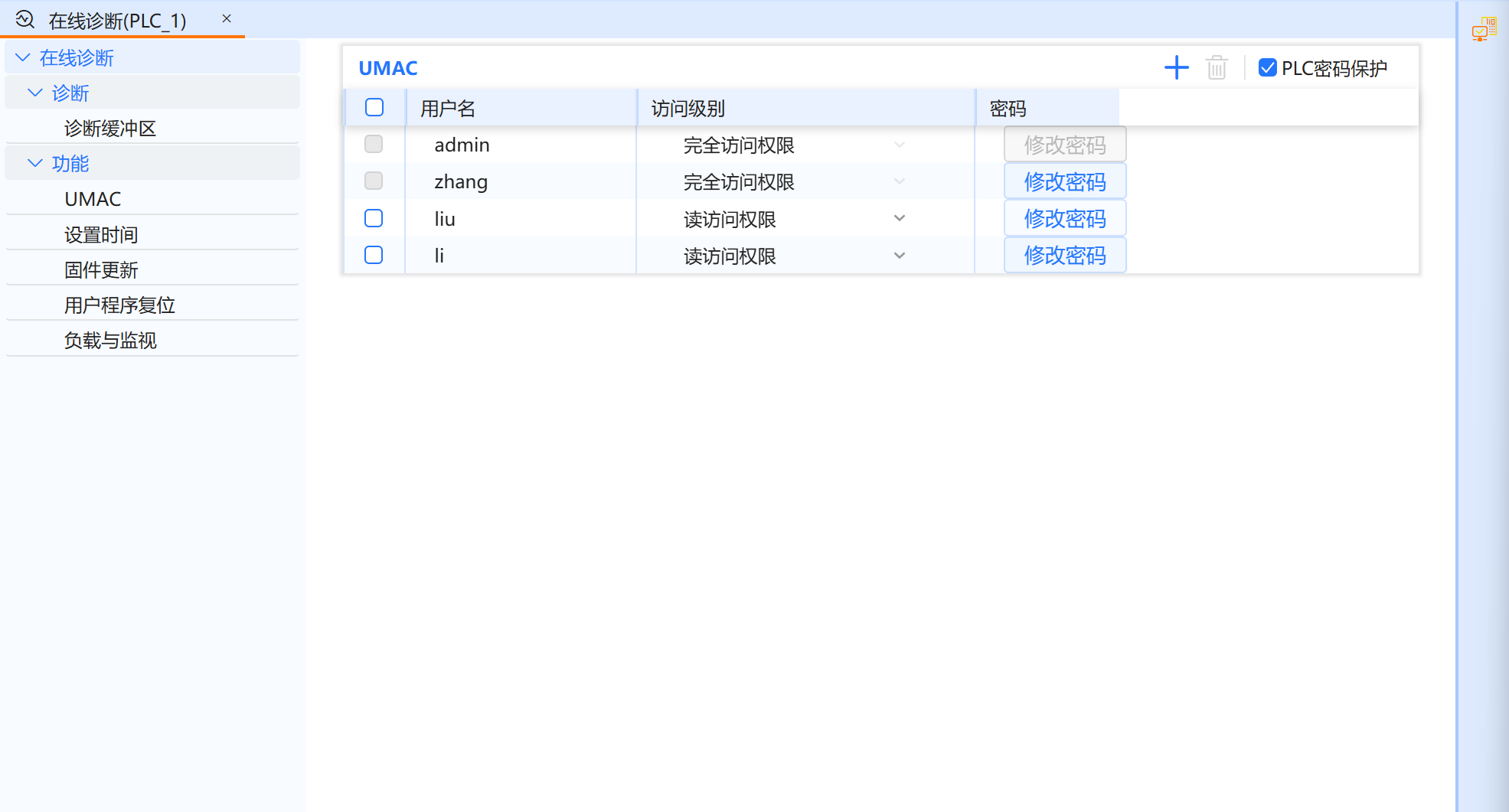Collapse the 功能 tree section

[35, 164]
